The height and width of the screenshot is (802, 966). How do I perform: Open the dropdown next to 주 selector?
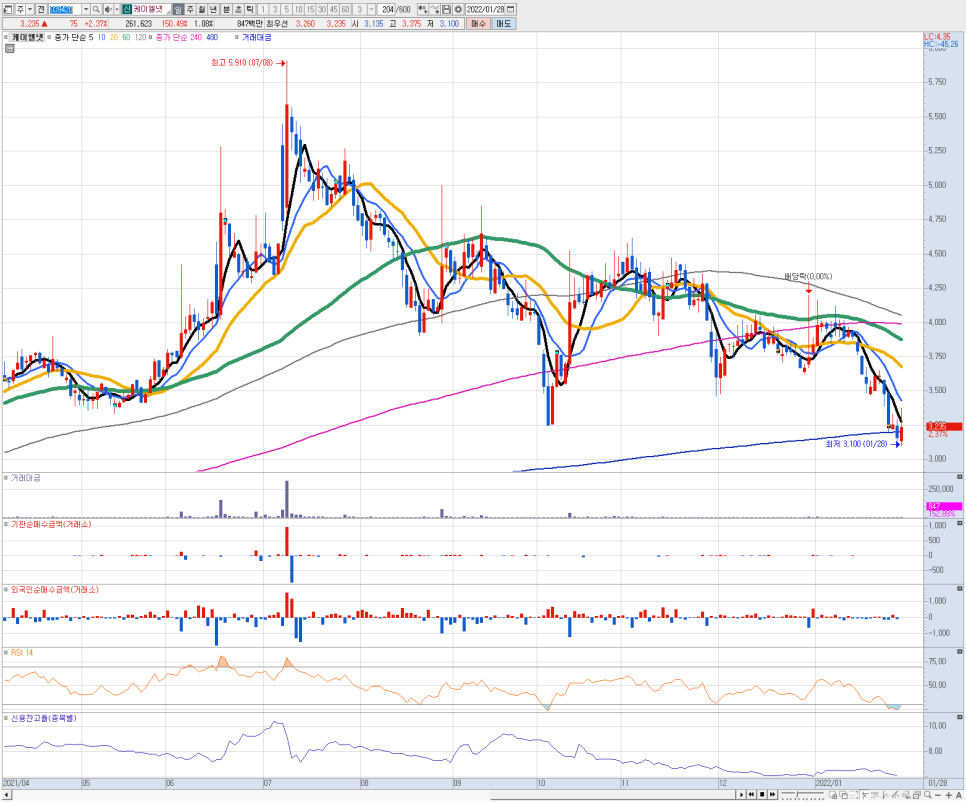(30, 9)
